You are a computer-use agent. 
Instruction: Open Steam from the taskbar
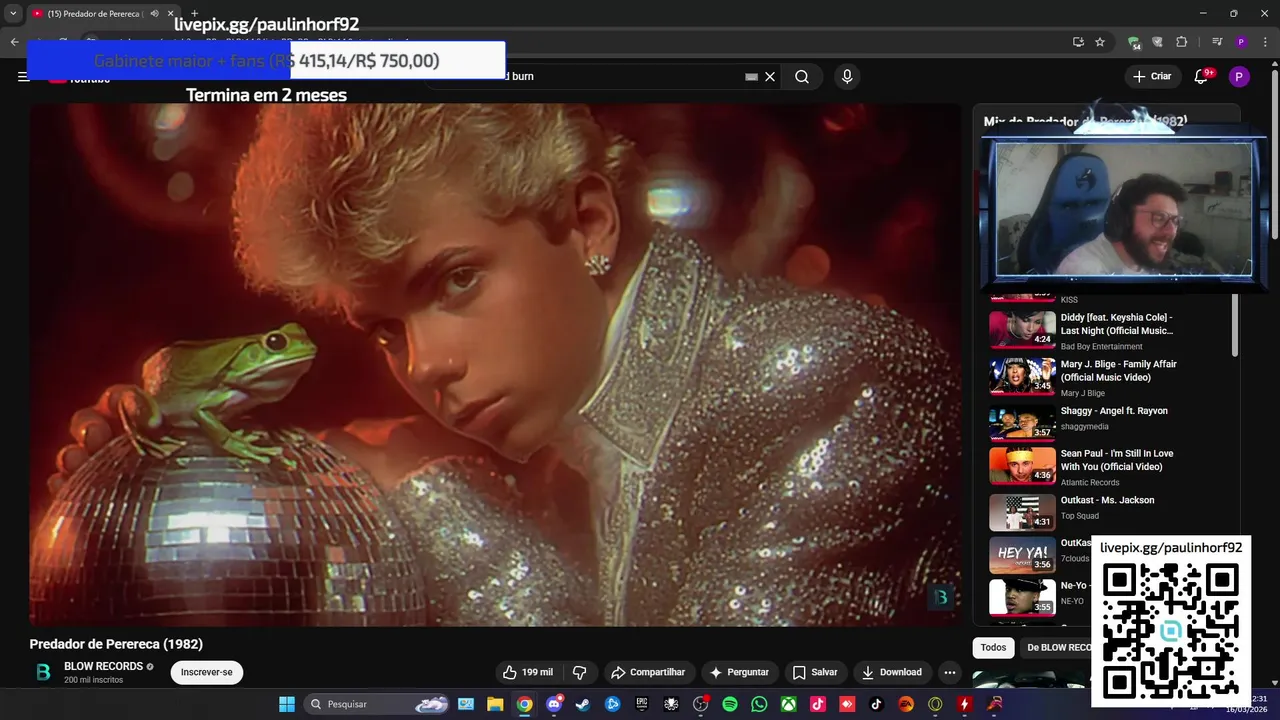tap(583, 704)
